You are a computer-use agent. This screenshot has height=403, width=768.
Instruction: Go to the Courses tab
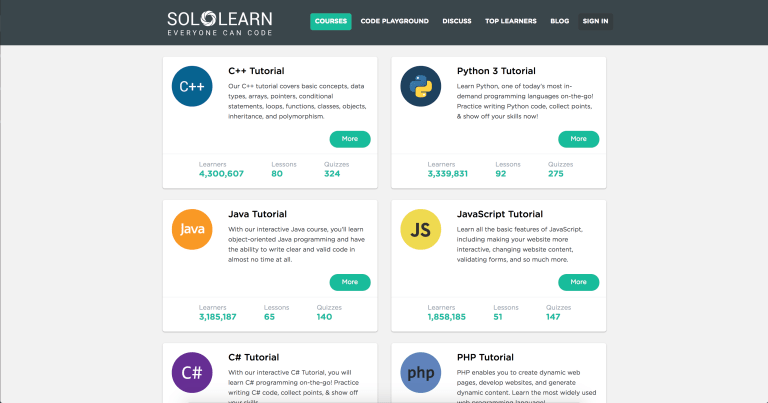pyautogui.click(x=331, y=21)
